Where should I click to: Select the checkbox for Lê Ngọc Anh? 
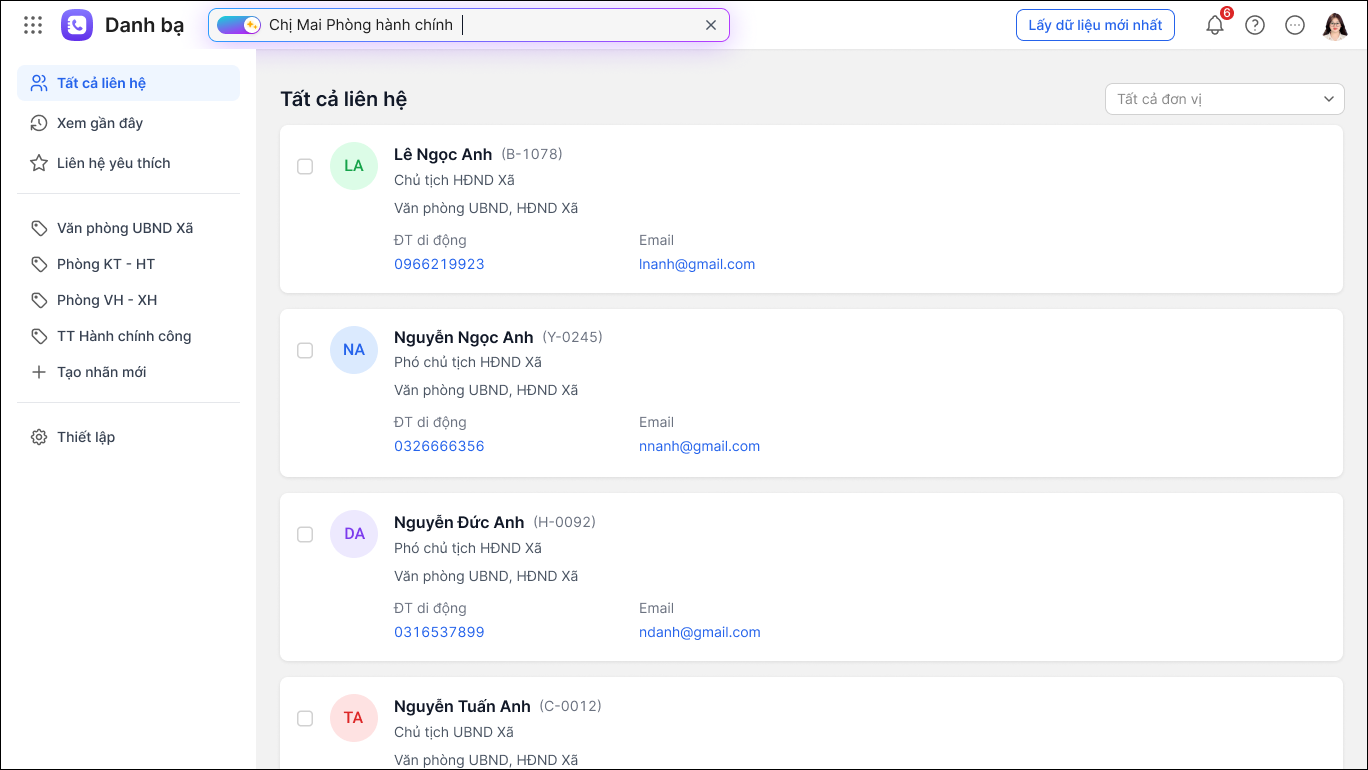click(x=305, y=166)
